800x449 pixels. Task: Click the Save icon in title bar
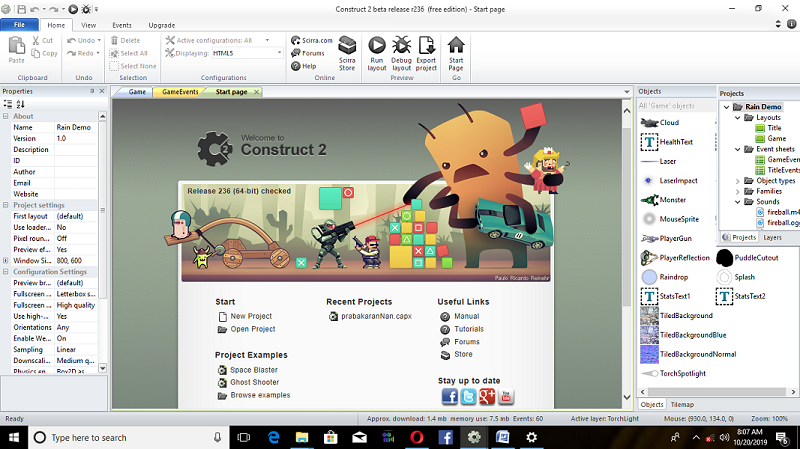pyautogui.click(x=21, y=9)
